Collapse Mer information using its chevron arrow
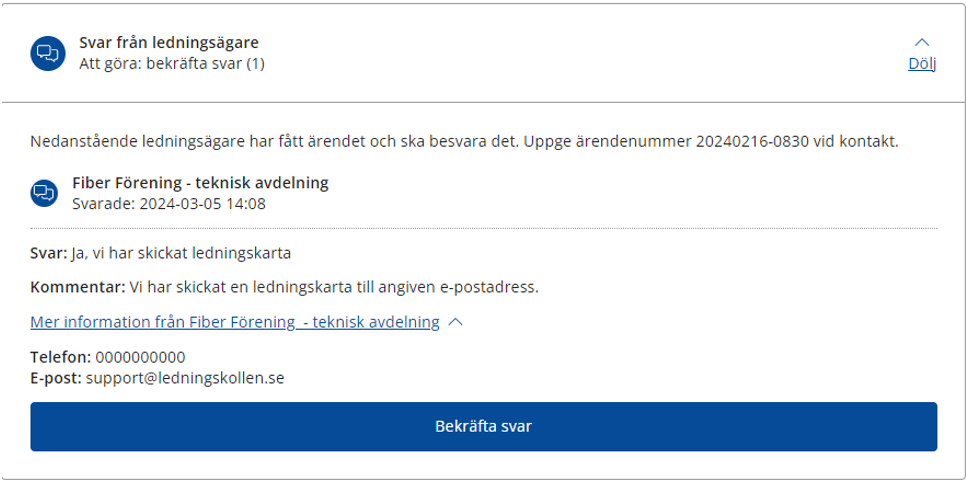 (456, 322)
